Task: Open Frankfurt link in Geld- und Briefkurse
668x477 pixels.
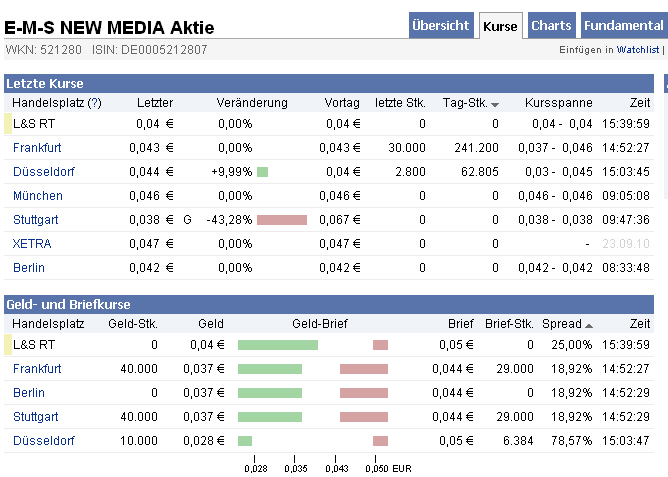Action: (x=37, y=369)
